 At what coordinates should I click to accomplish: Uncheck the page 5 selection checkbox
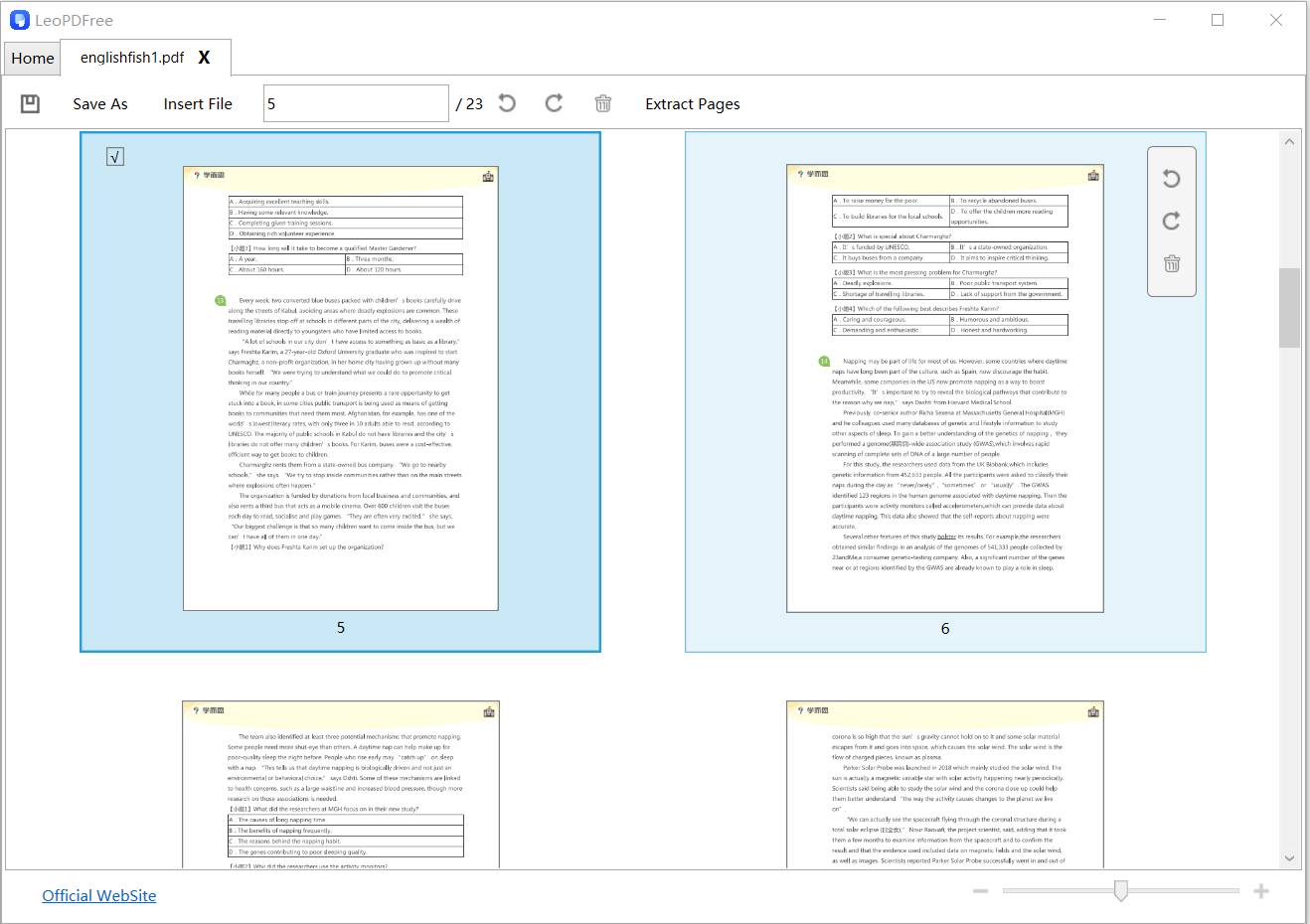point(115,157)
